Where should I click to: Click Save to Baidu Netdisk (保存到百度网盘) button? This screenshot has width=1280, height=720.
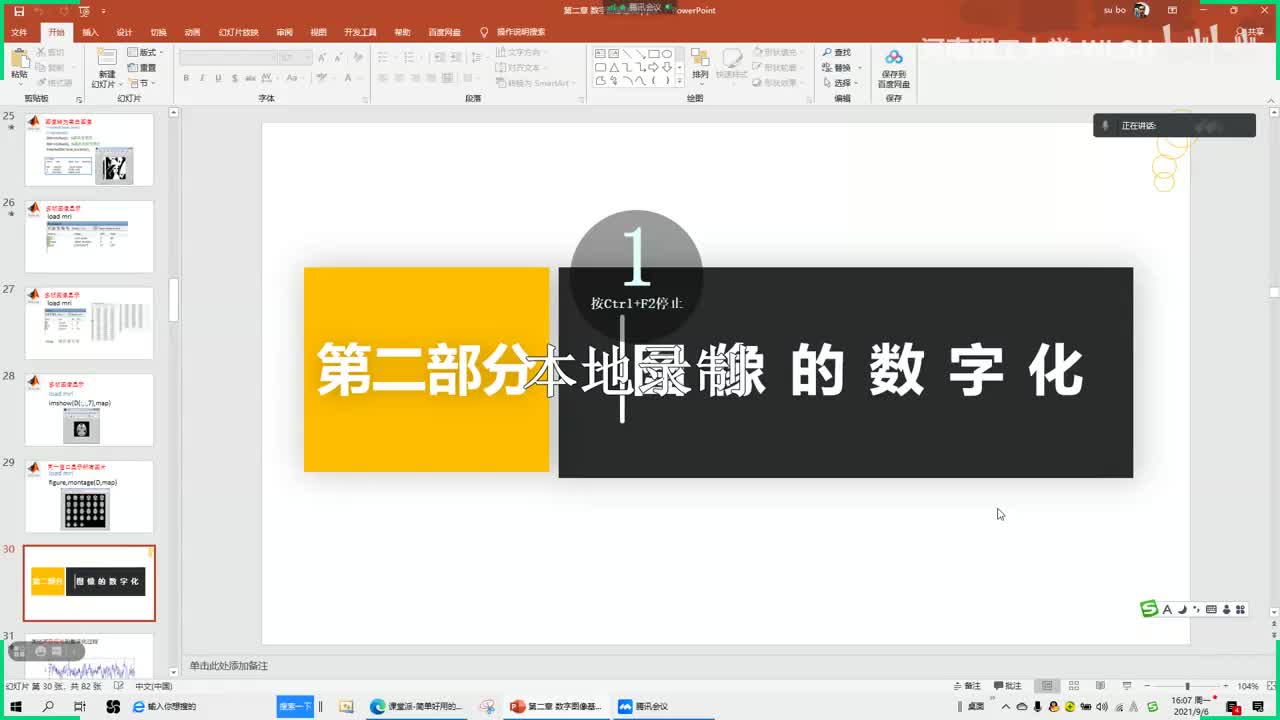(x=894, y=67)
